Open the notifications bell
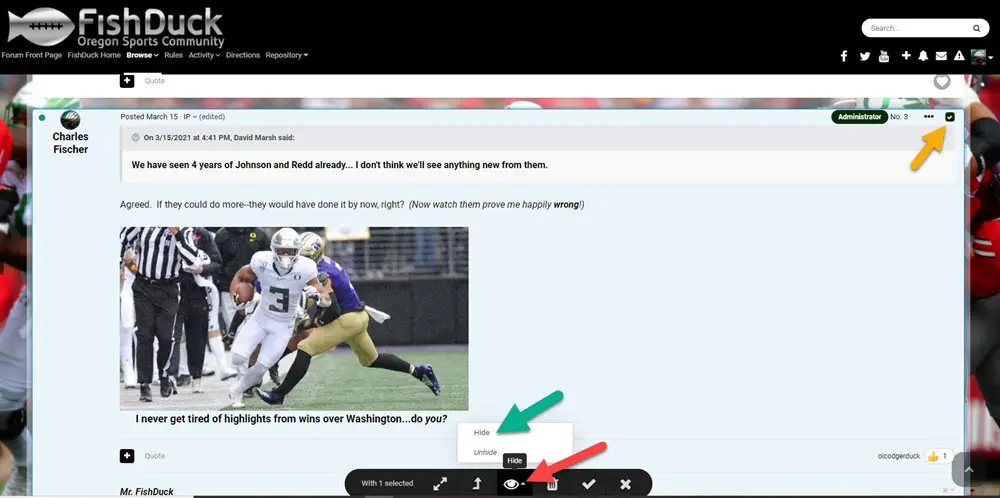The height and width of the screenshot is (498, 1000). pyautogui.click(x=923, y=56)
